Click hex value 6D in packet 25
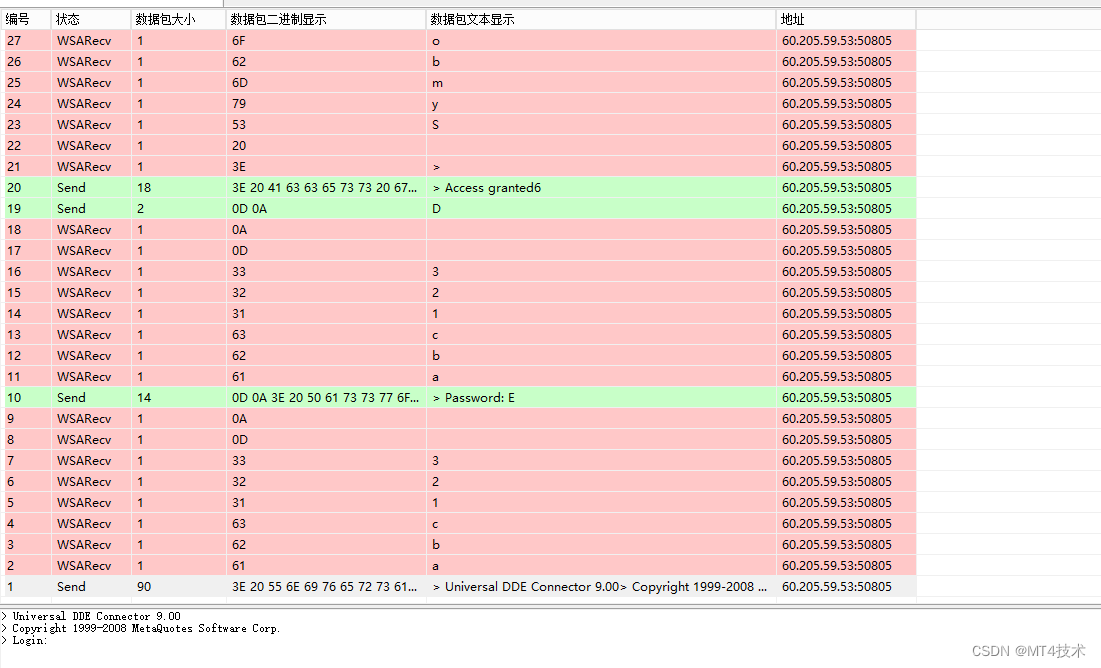 click(x=239, y=82)
